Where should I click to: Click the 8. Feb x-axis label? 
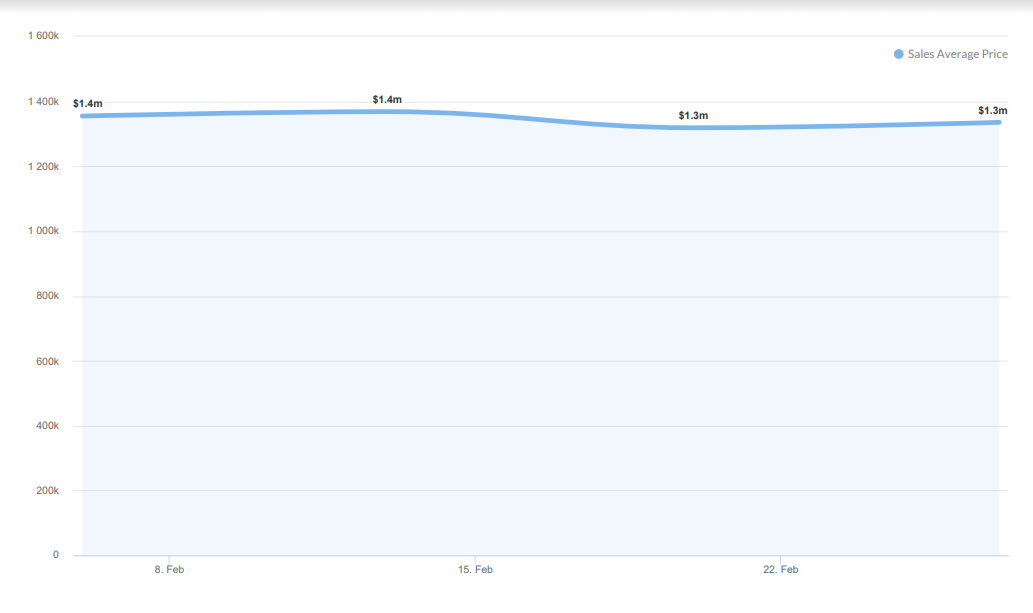(x=169, y=570)
